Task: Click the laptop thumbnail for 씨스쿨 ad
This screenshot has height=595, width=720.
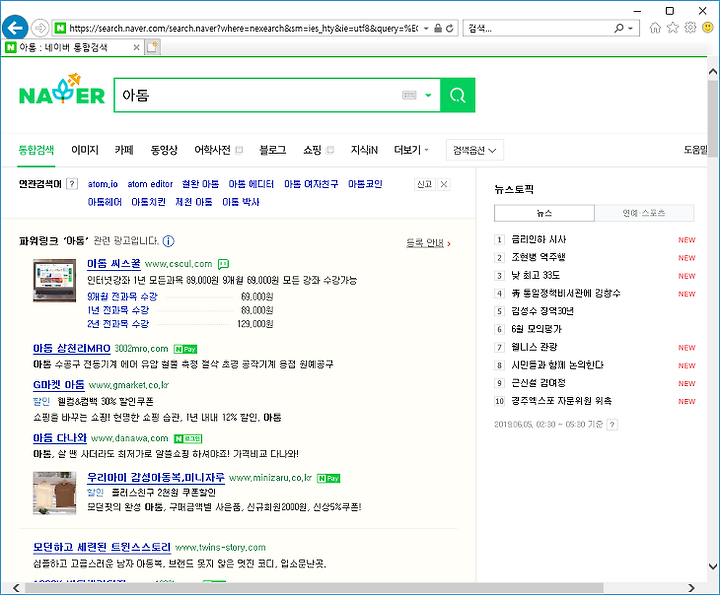Action: 55,281
